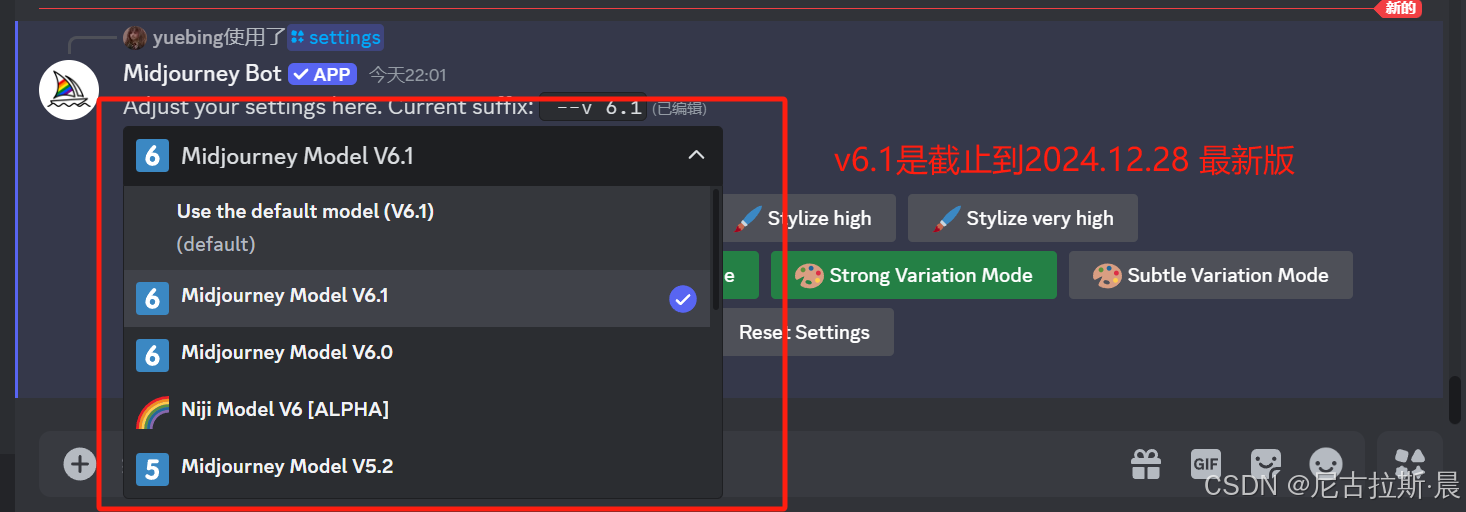1466x512 pixels.
Task: Open the GIF picker icon
Action: click(x=1206, y=463)
